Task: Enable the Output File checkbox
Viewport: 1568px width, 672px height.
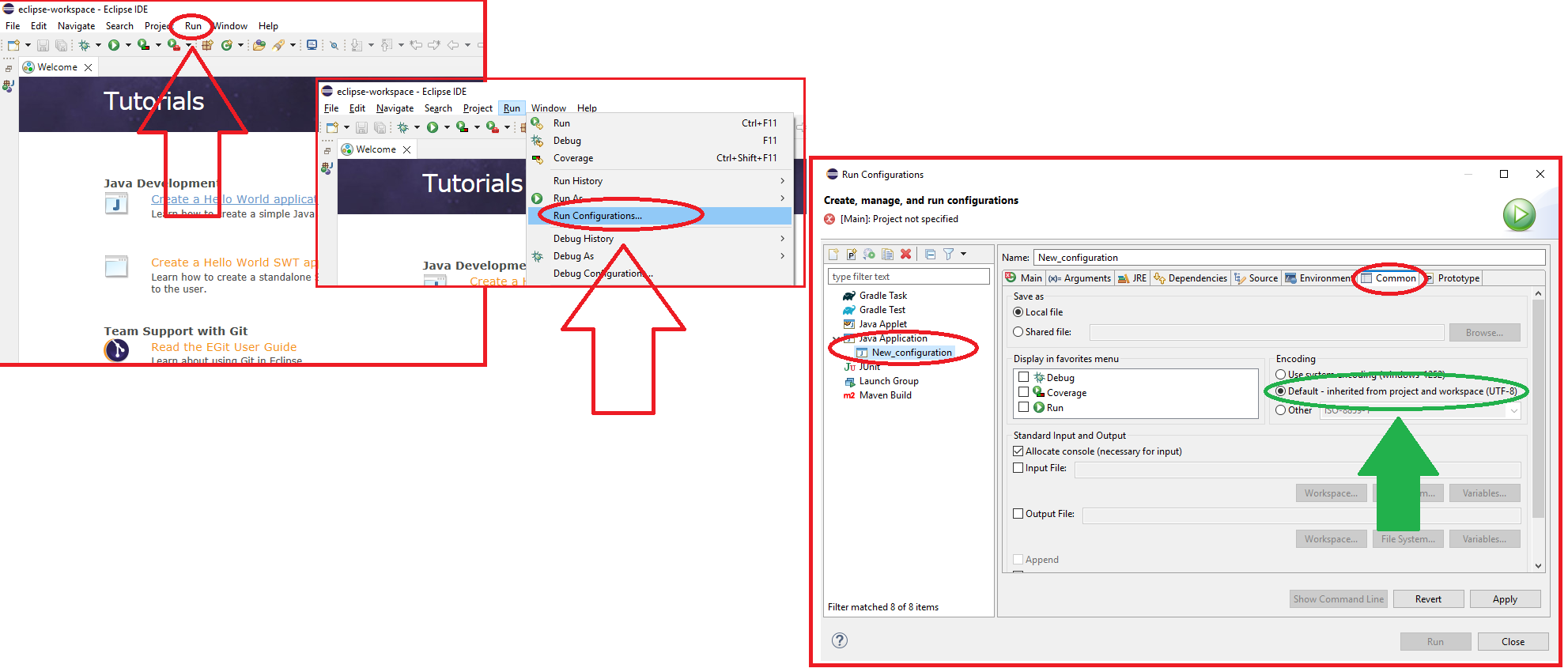Action: 1018,514
